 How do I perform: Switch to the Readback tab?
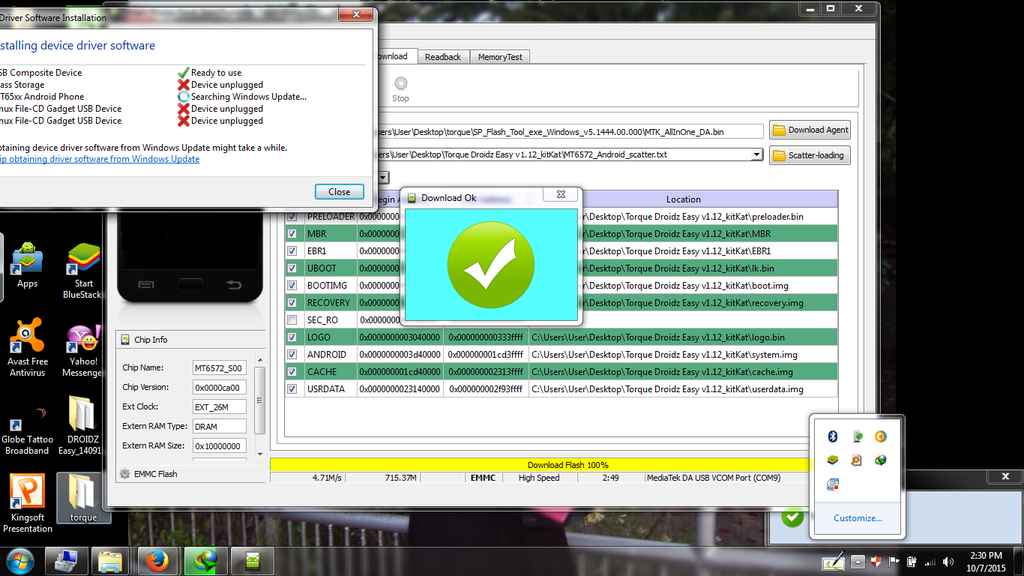pyautogui.click(x=443, y=57)
